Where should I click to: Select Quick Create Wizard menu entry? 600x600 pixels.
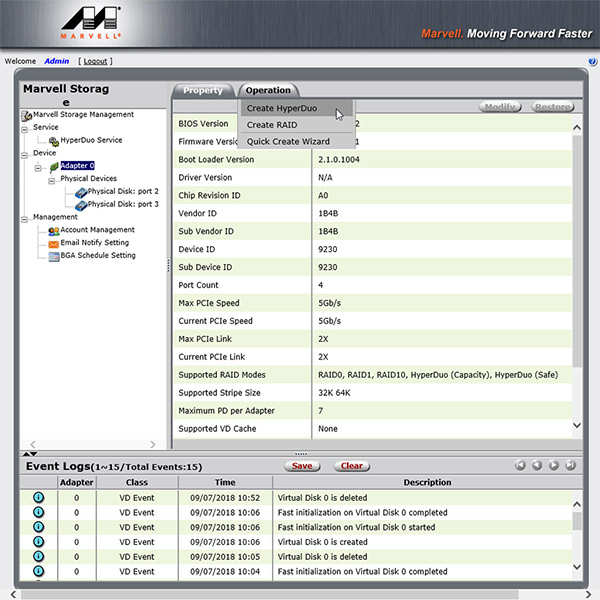click(288, 141)
